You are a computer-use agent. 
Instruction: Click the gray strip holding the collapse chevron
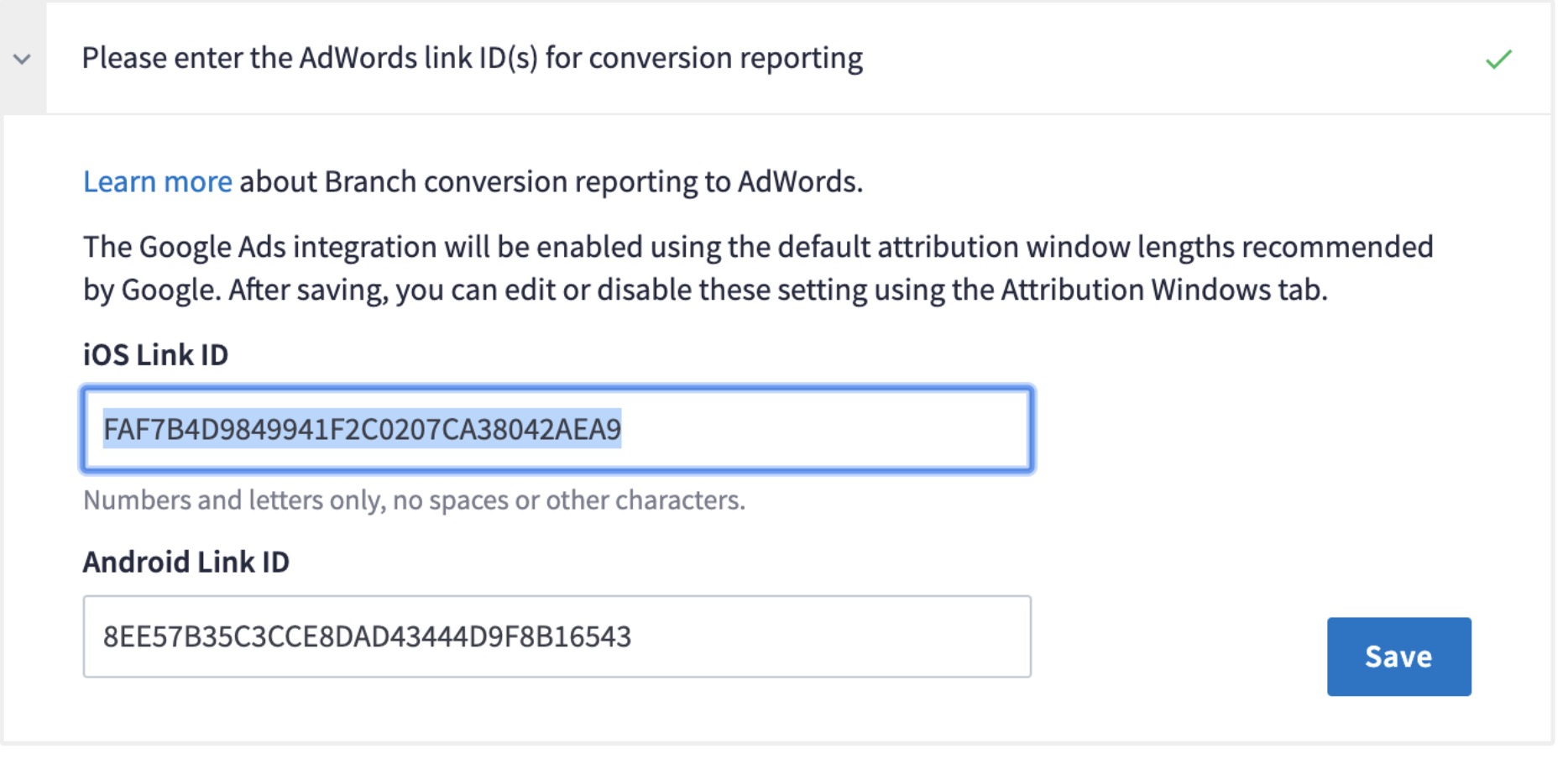(24, 58)
